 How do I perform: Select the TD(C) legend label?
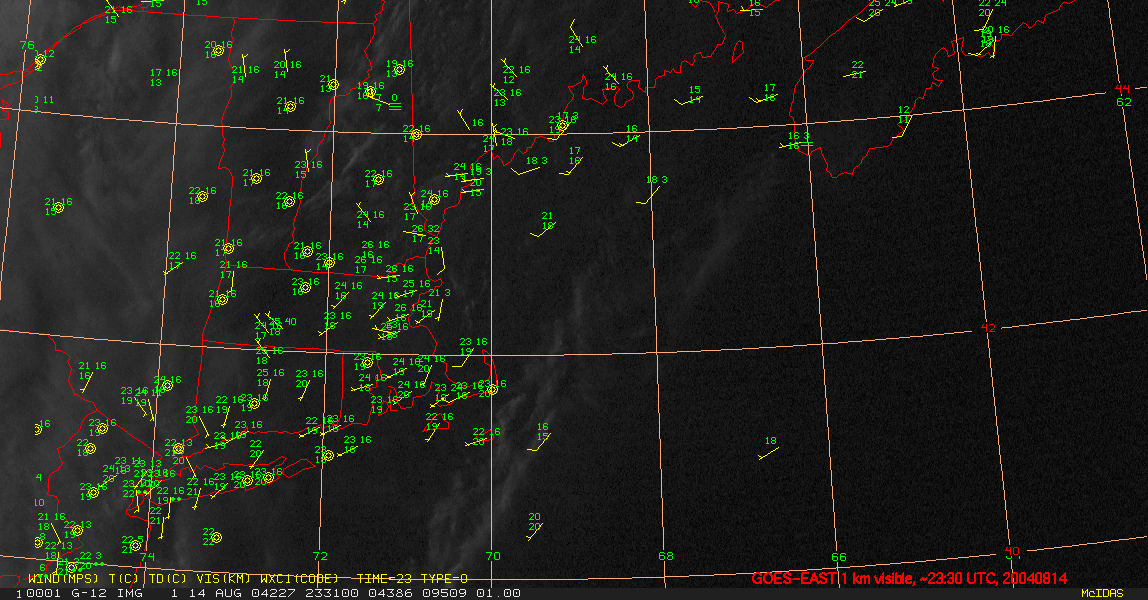click(x=167, y=579)
